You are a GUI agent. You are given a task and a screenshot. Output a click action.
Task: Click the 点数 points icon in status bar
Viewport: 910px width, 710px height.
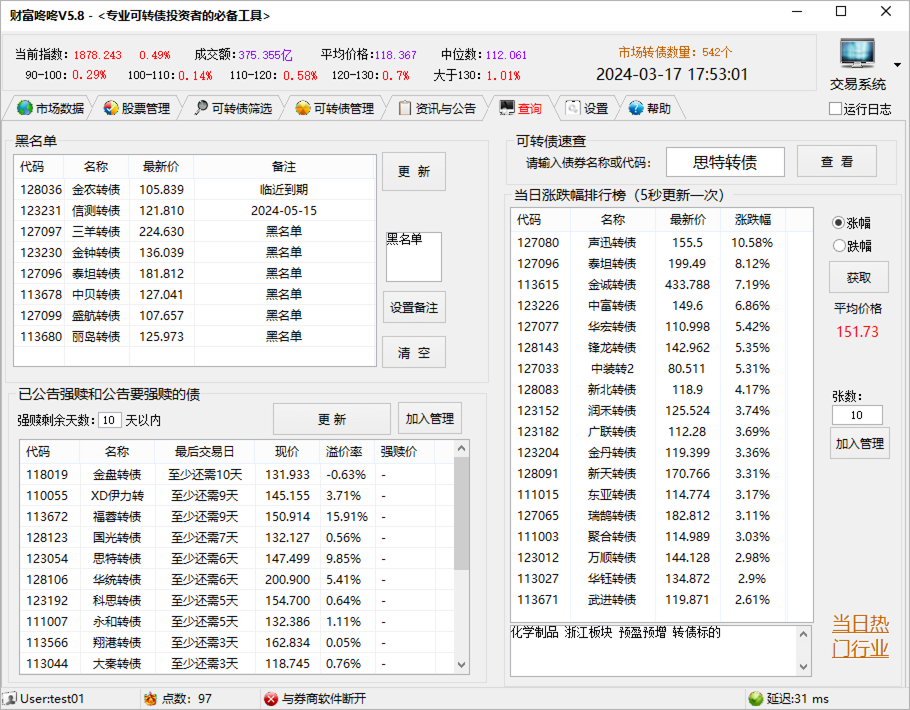(x=150, y=698)
